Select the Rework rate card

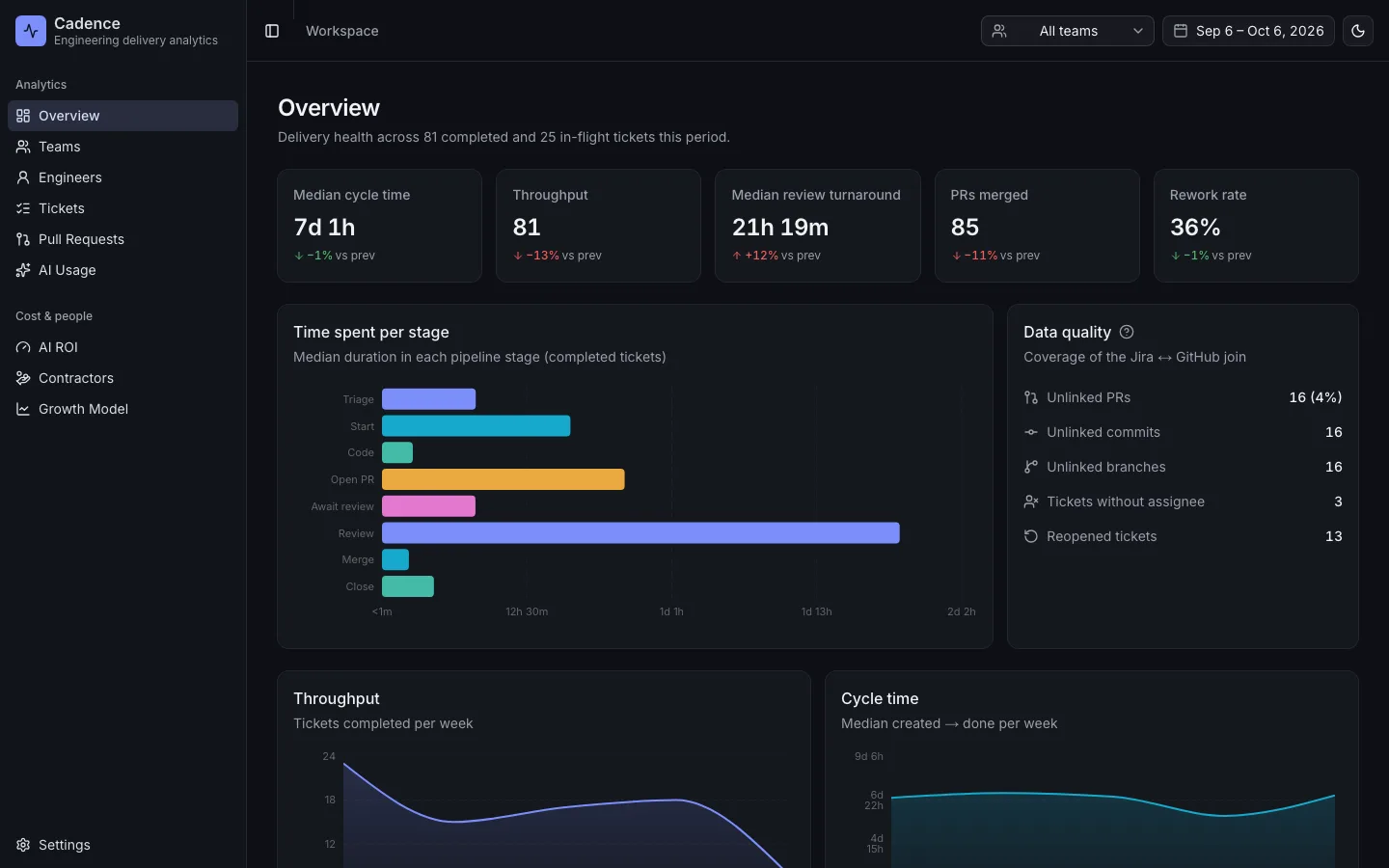coord(1256,226)
